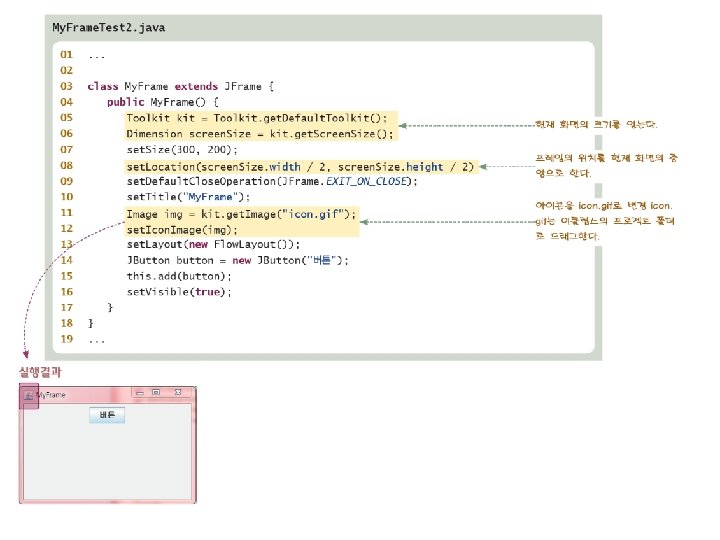The height and width of the screenshot is (540, 720).
Task: Click the 실행결과 label above the window
Action: 40,372
